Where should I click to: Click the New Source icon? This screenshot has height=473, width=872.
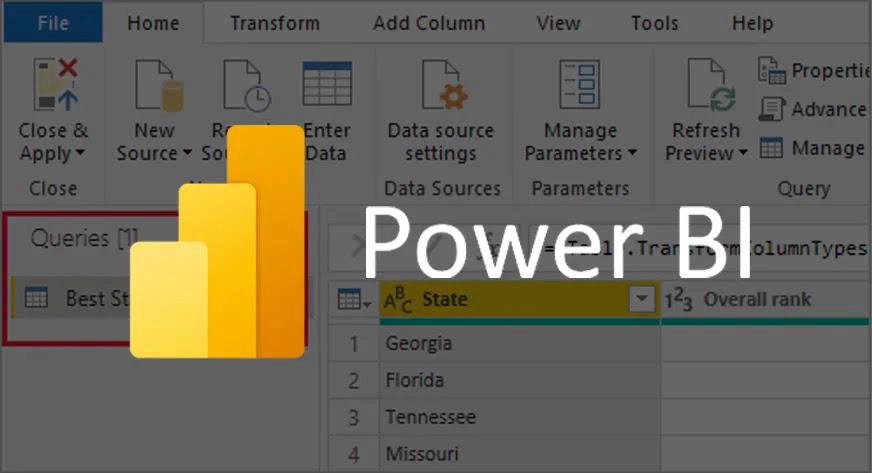point(154,84)
